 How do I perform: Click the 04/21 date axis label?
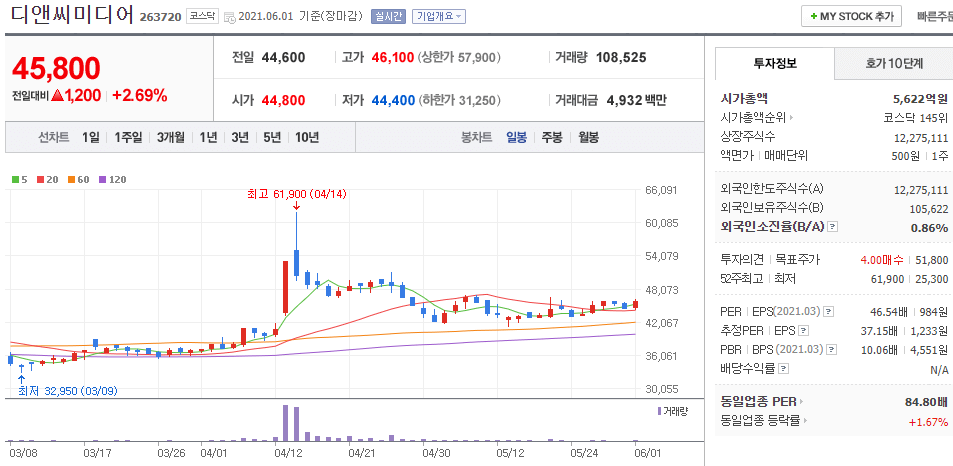click(x=360, y=452)
